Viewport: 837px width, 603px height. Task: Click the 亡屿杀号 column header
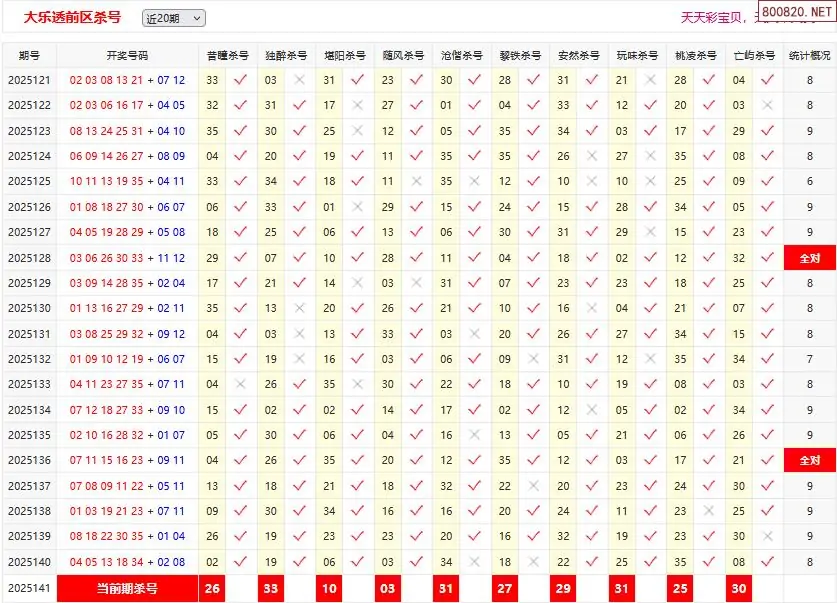tap(754, 56)
